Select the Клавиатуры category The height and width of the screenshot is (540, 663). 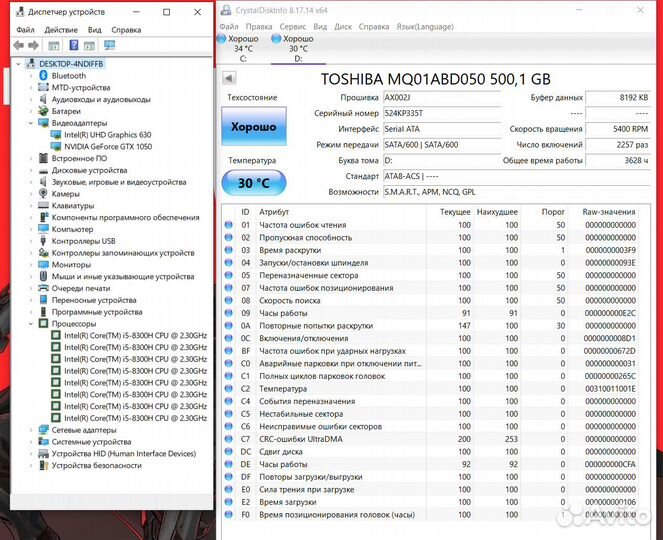click(x=73, y=206)
